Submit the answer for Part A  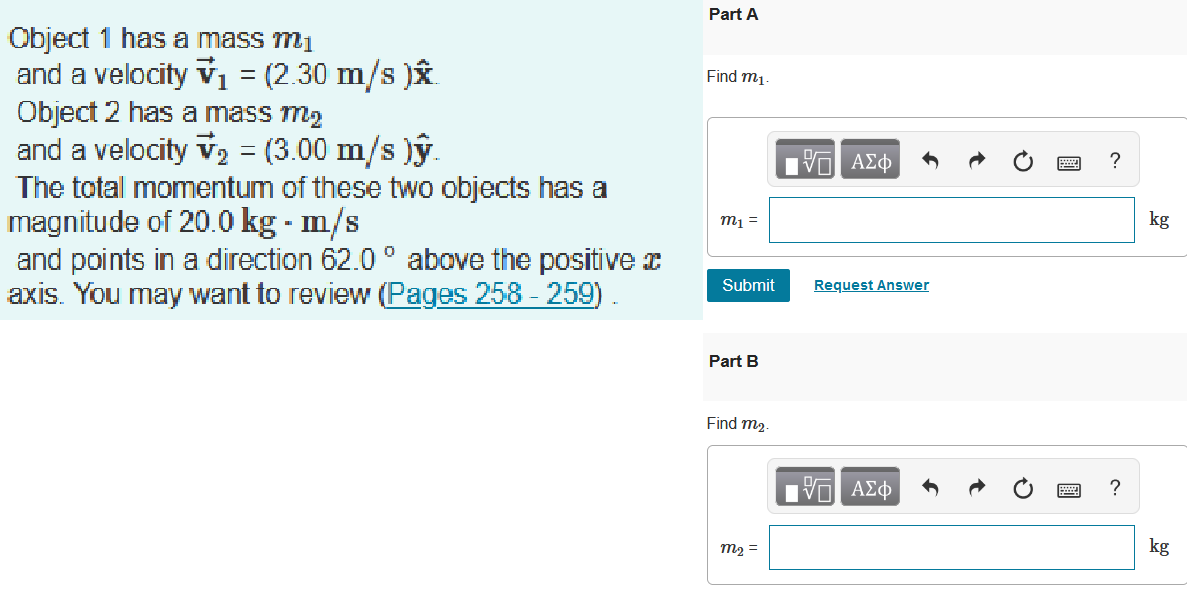tap(747, 285)
